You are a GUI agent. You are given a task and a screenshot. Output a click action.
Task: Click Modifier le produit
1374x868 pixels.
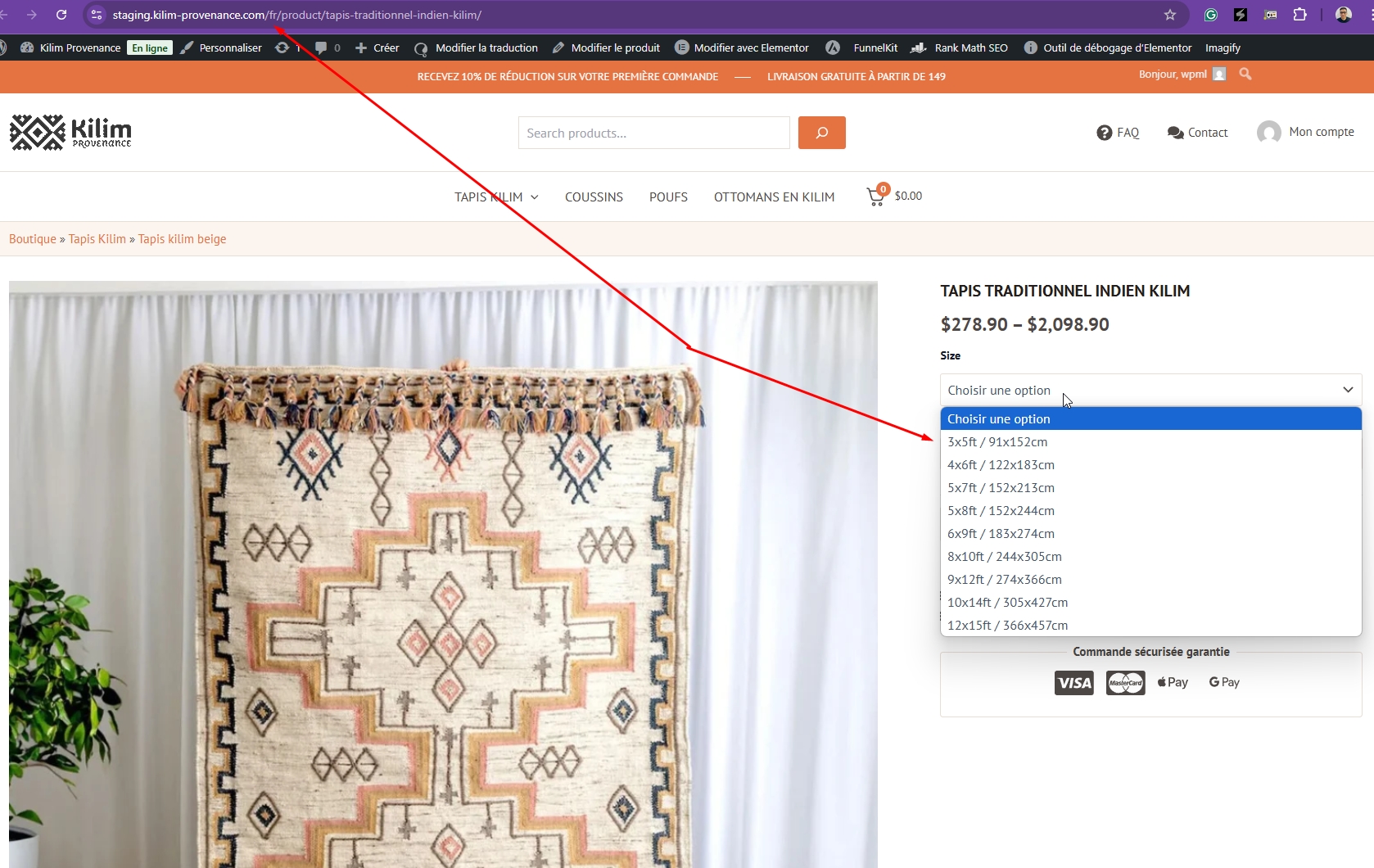tap(606, 47)
